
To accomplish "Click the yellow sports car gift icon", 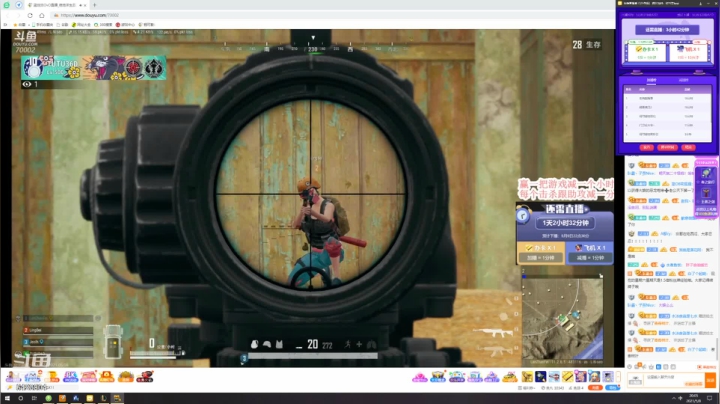I will 510,377.
